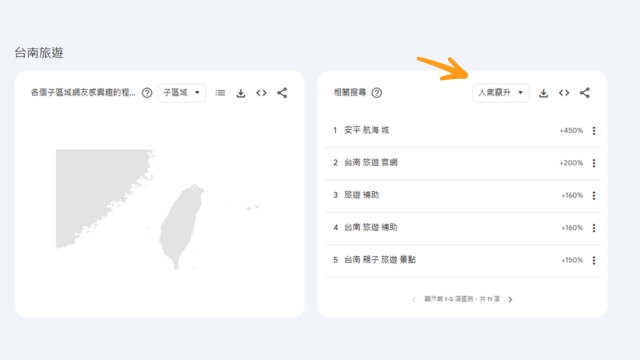640x360 pixels.
Task: Open more options for 台南 親子 旅遊 景點
Action: 594,260
